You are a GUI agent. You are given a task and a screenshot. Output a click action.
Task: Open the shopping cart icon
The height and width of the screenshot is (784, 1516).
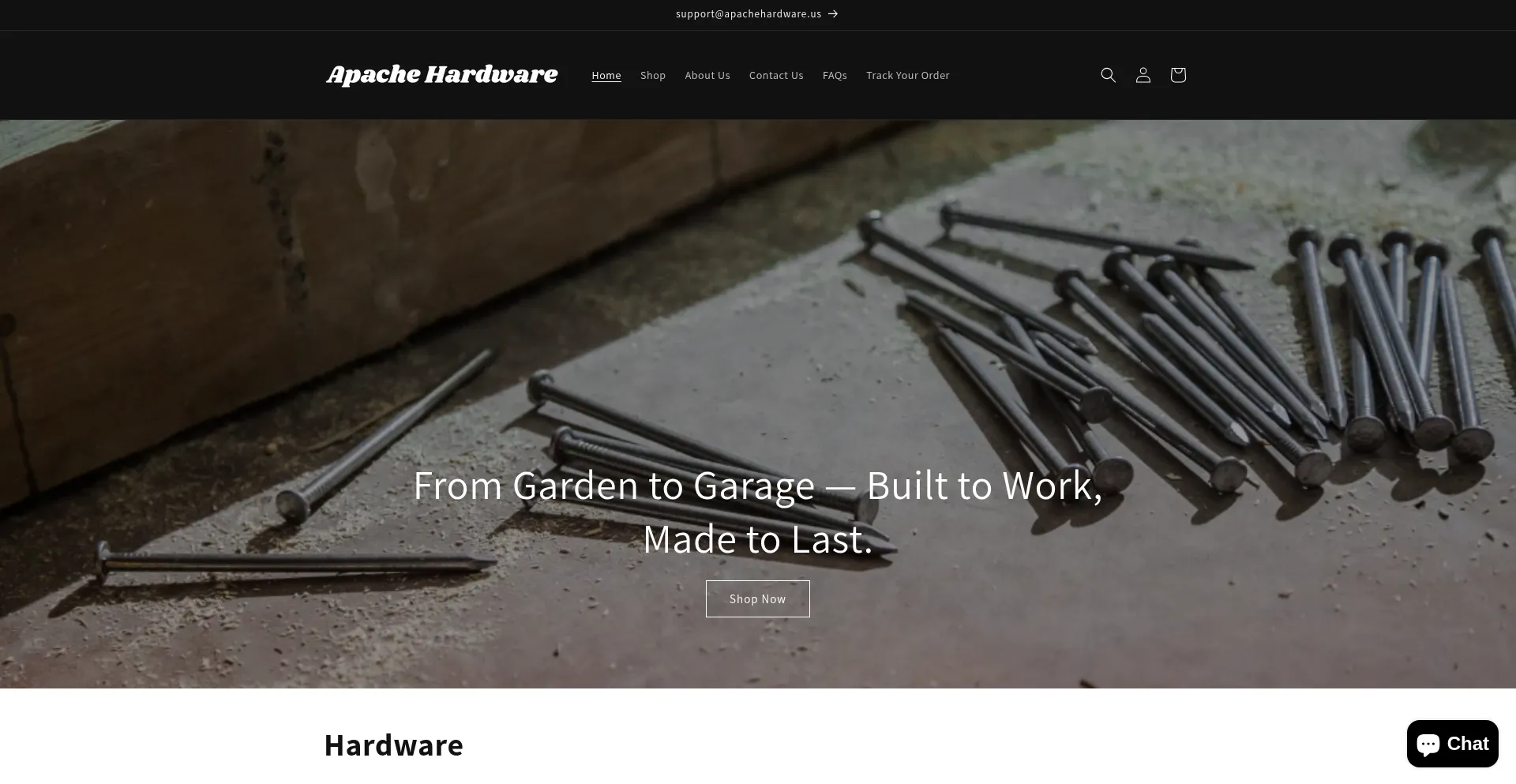tap(1177, 75)
